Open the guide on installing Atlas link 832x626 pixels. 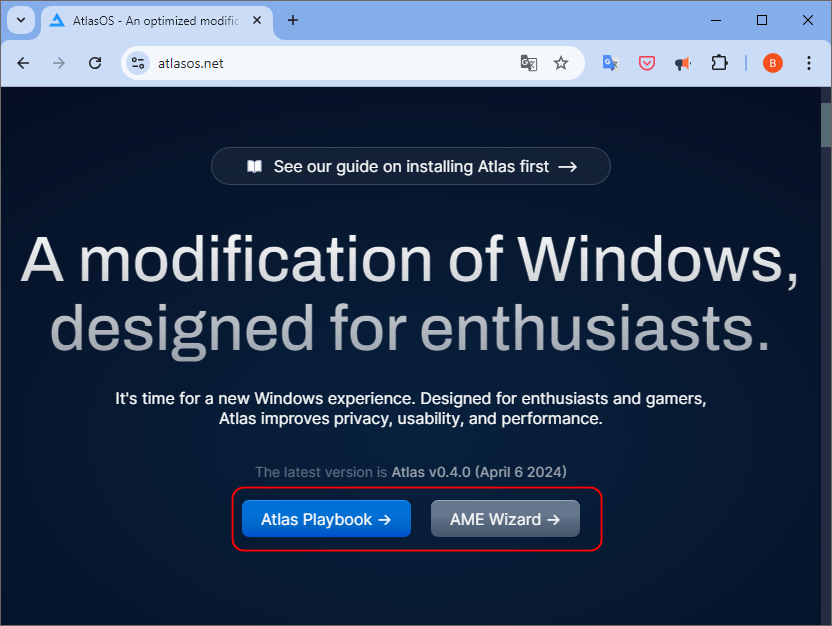(411, 167)
